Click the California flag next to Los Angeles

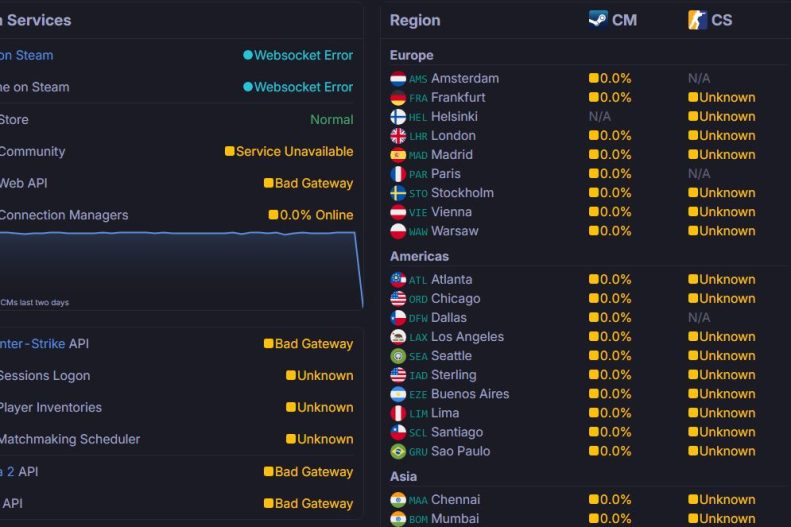[x=398, y=337]
